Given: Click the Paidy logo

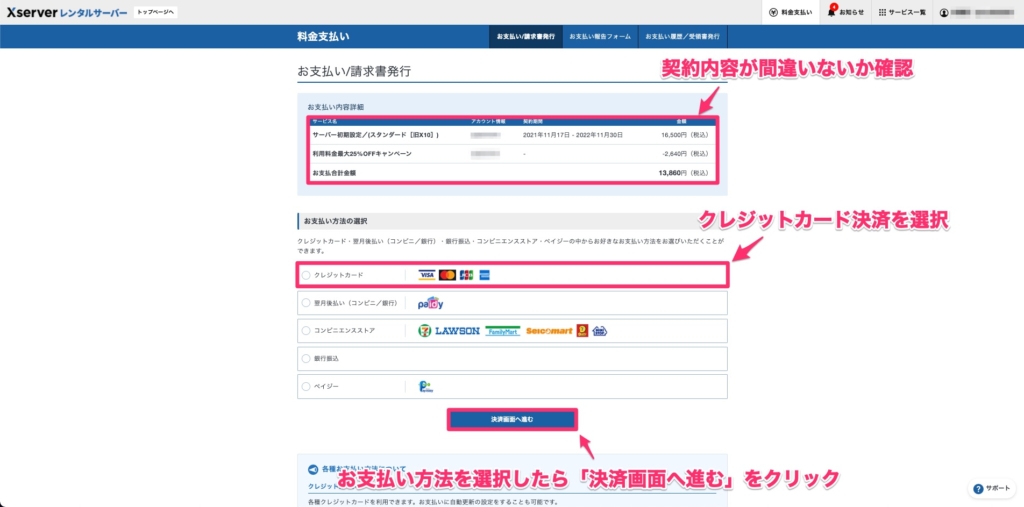Looking at the screenshot, I should pos(431,303).
